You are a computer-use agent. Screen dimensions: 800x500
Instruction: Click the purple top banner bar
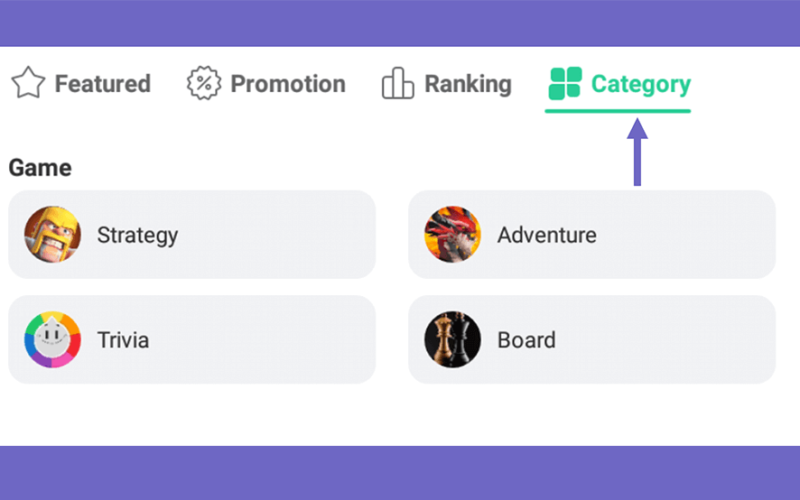pyautogui.click(x=400, y=23)
